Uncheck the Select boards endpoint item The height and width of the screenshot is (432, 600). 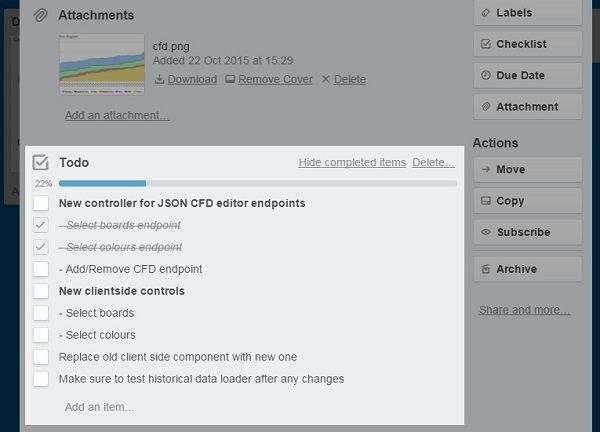(41, 225)
